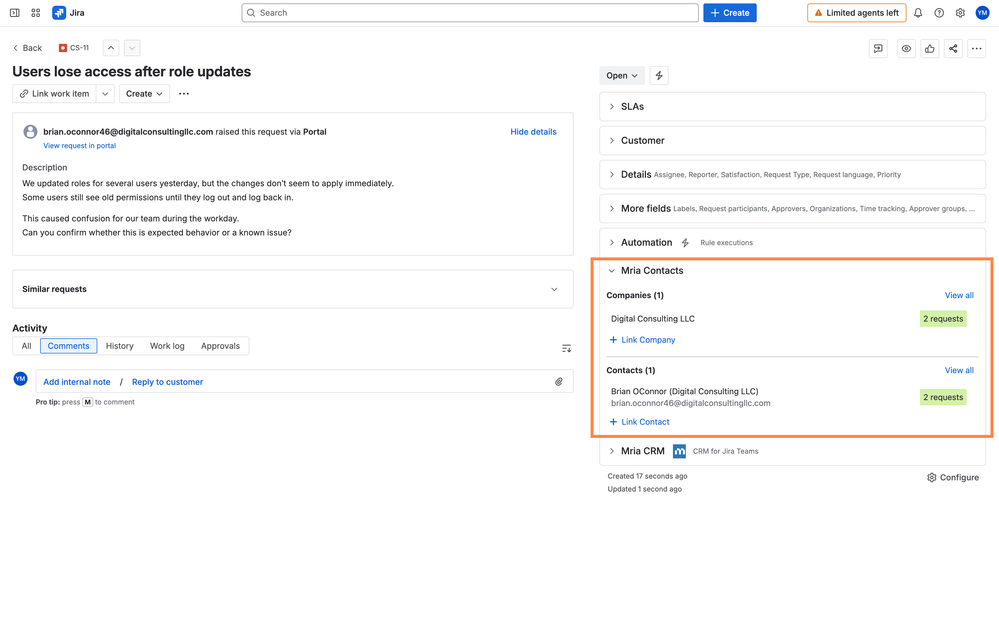Open the feedback icon near top right
Screen dimensions: 999x625
879,48
